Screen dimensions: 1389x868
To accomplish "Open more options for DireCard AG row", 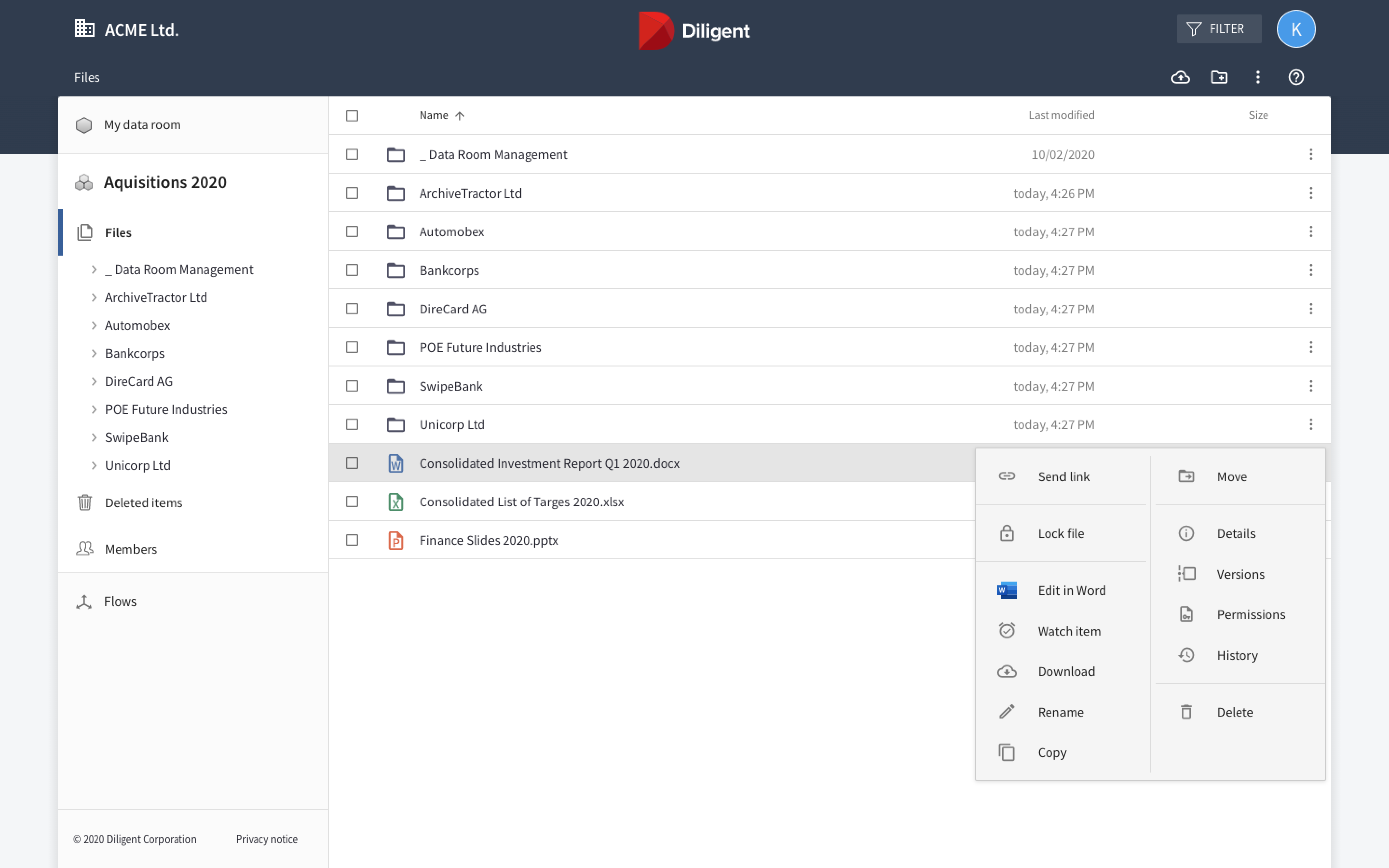I will coord(1310,309).
